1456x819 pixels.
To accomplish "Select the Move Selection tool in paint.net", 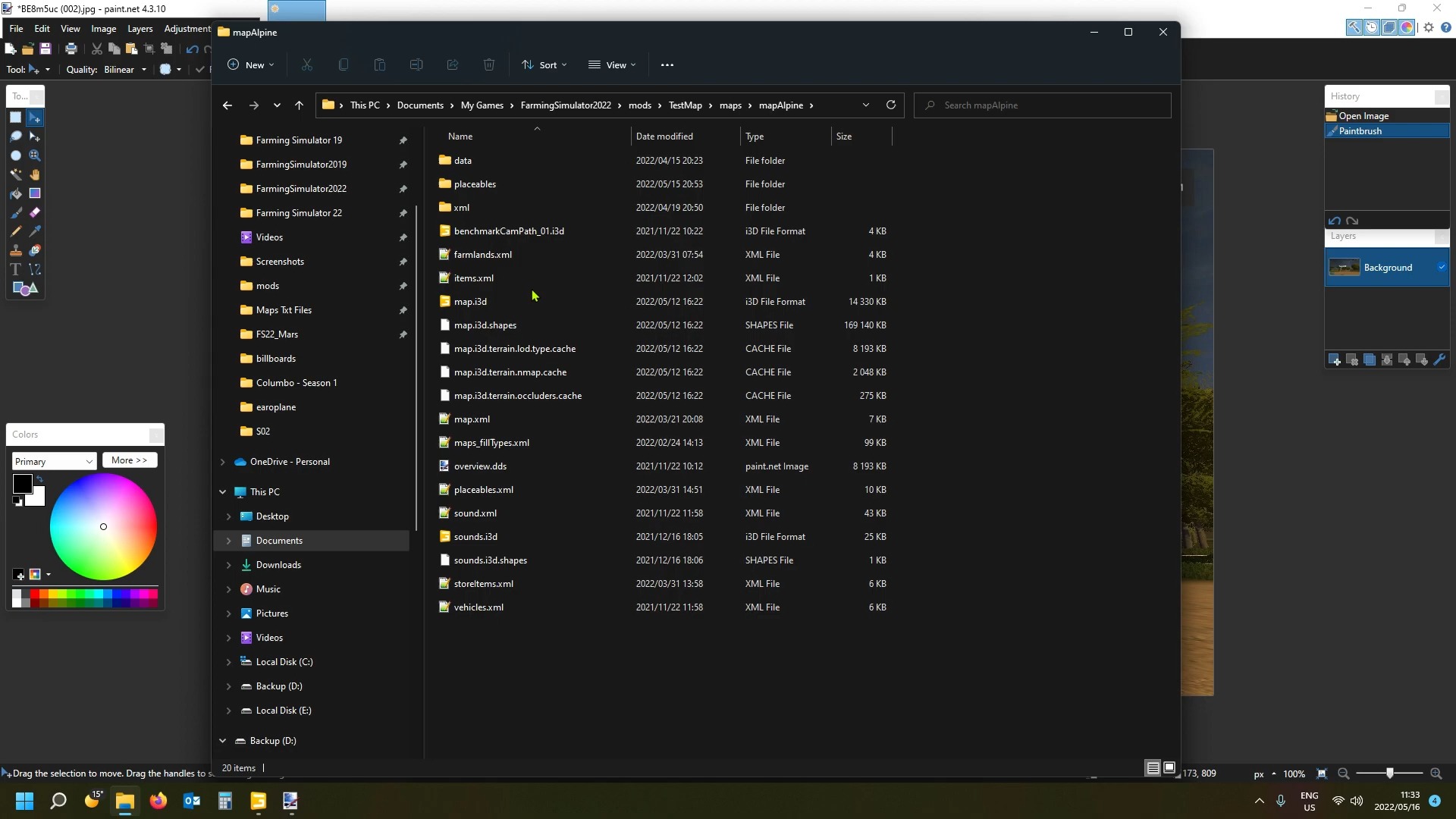I will 34,136.
